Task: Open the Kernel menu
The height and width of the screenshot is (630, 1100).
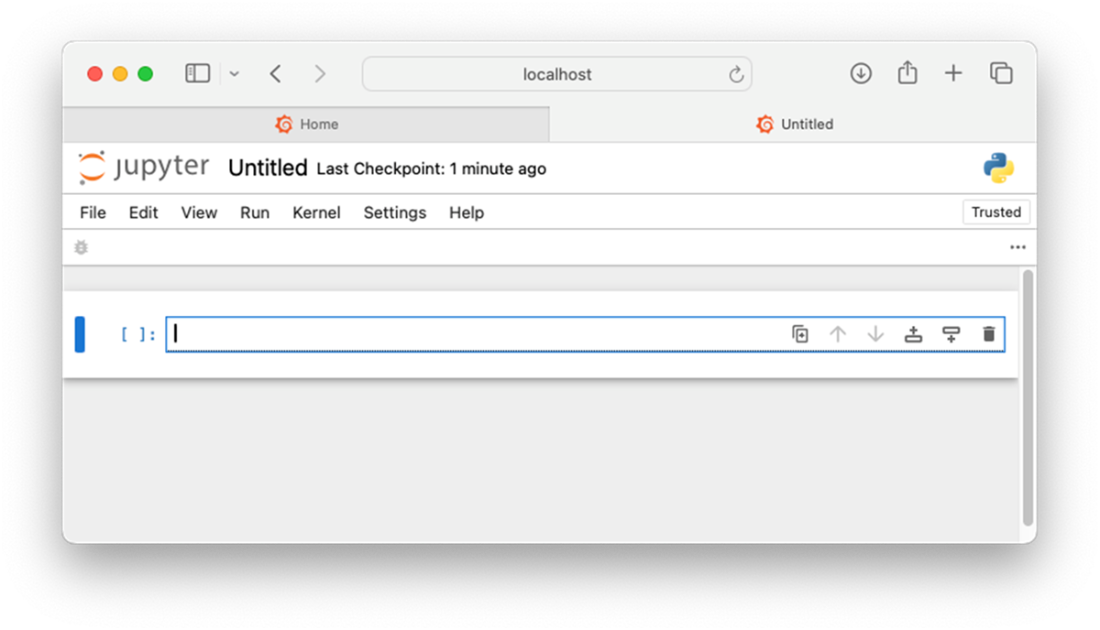Action: pos(316,212)
